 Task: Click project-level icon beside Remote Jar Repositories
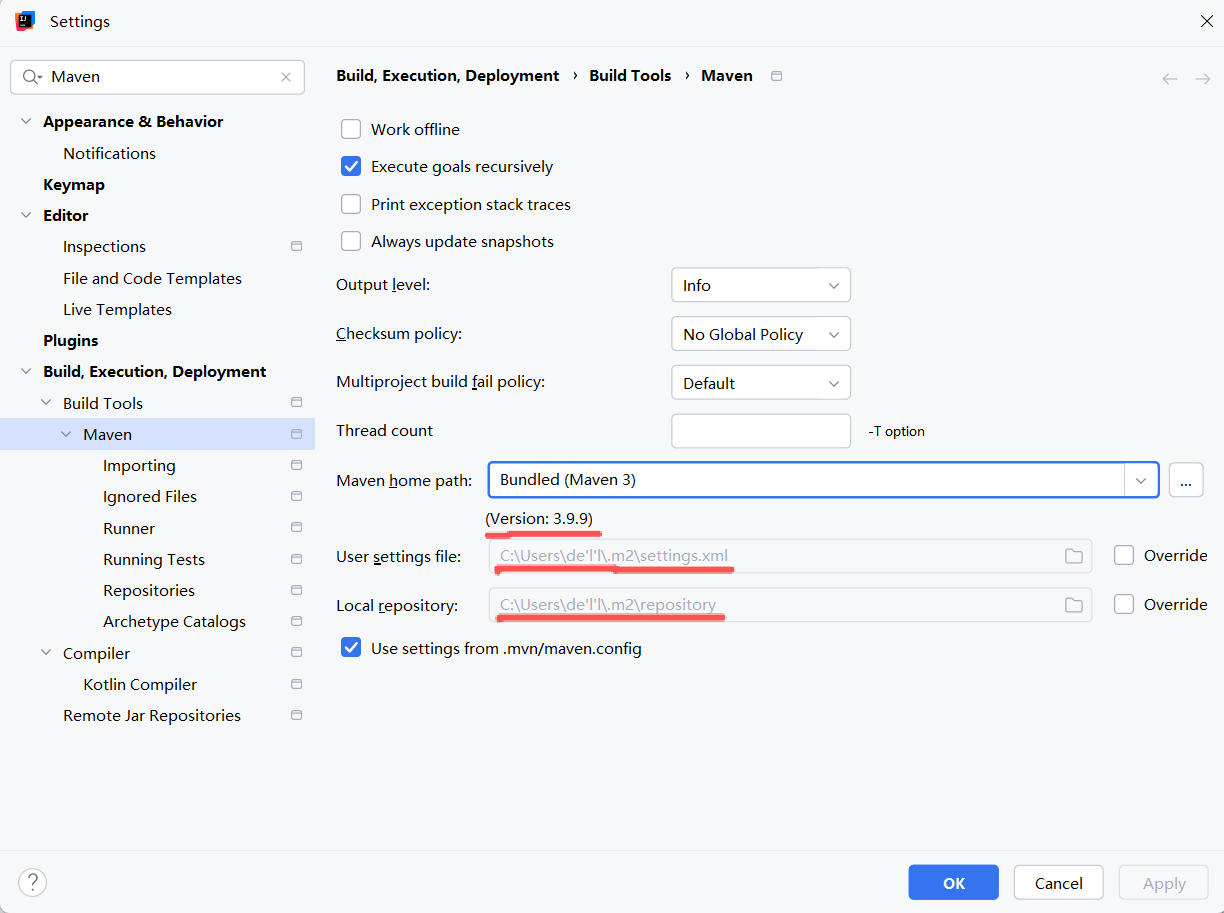click(296, 715)
